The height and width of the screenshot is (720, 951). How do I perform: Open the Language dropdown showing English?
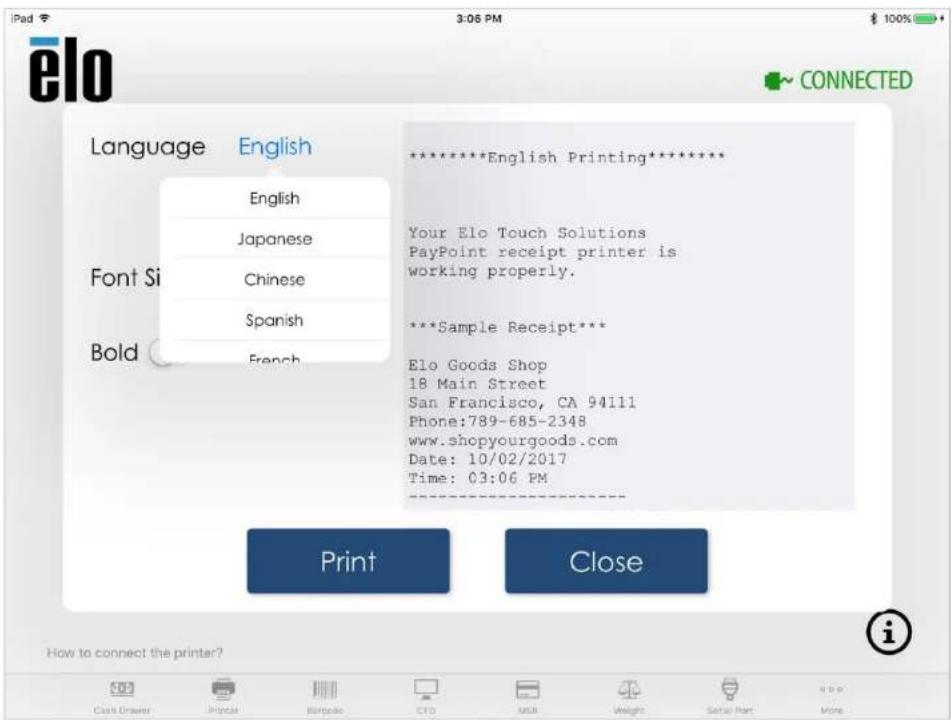pos(275,147)
